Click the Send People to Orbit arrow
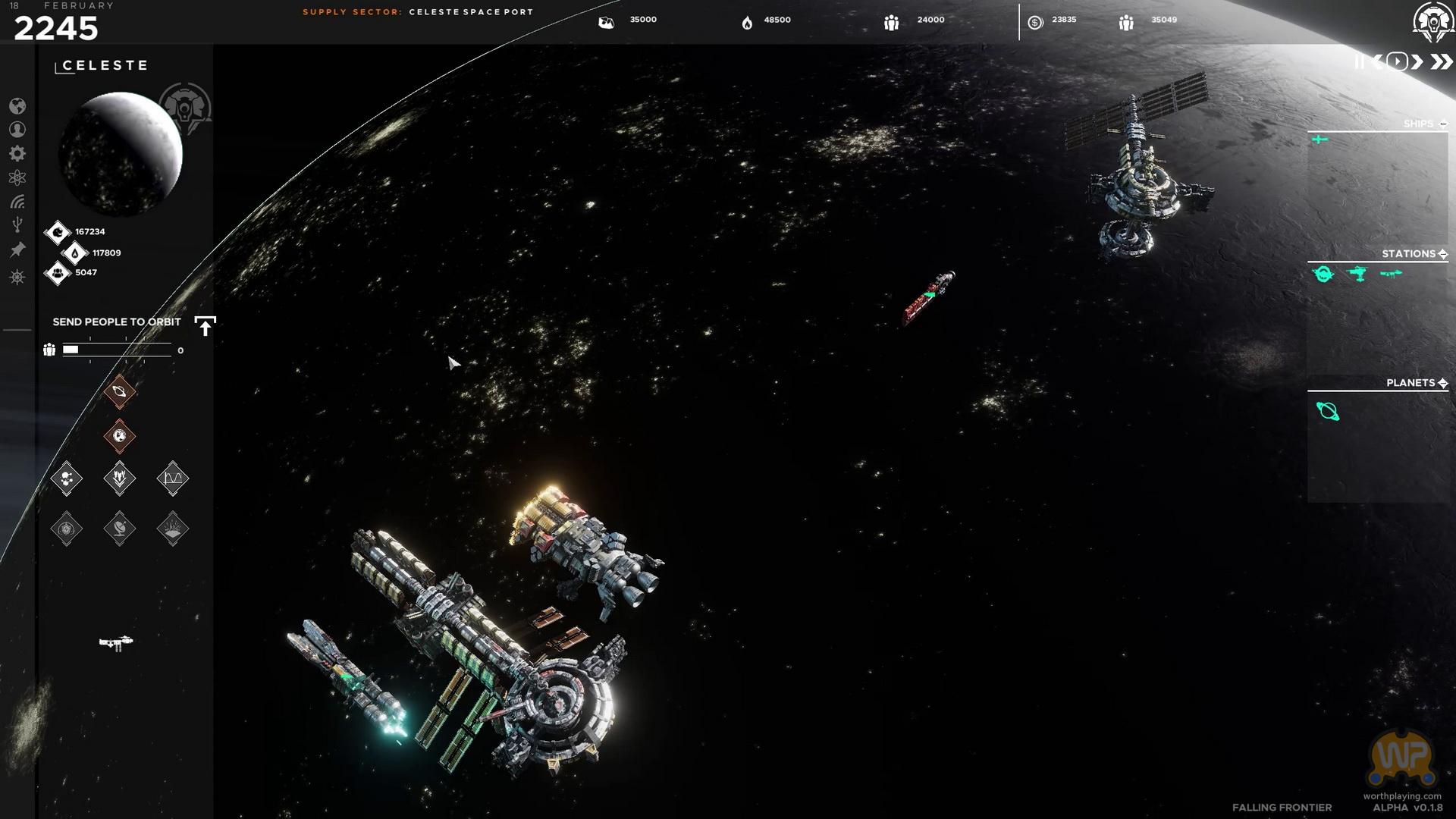The width and height of the screenshot is (1456, 819). [x=205, y=326]
